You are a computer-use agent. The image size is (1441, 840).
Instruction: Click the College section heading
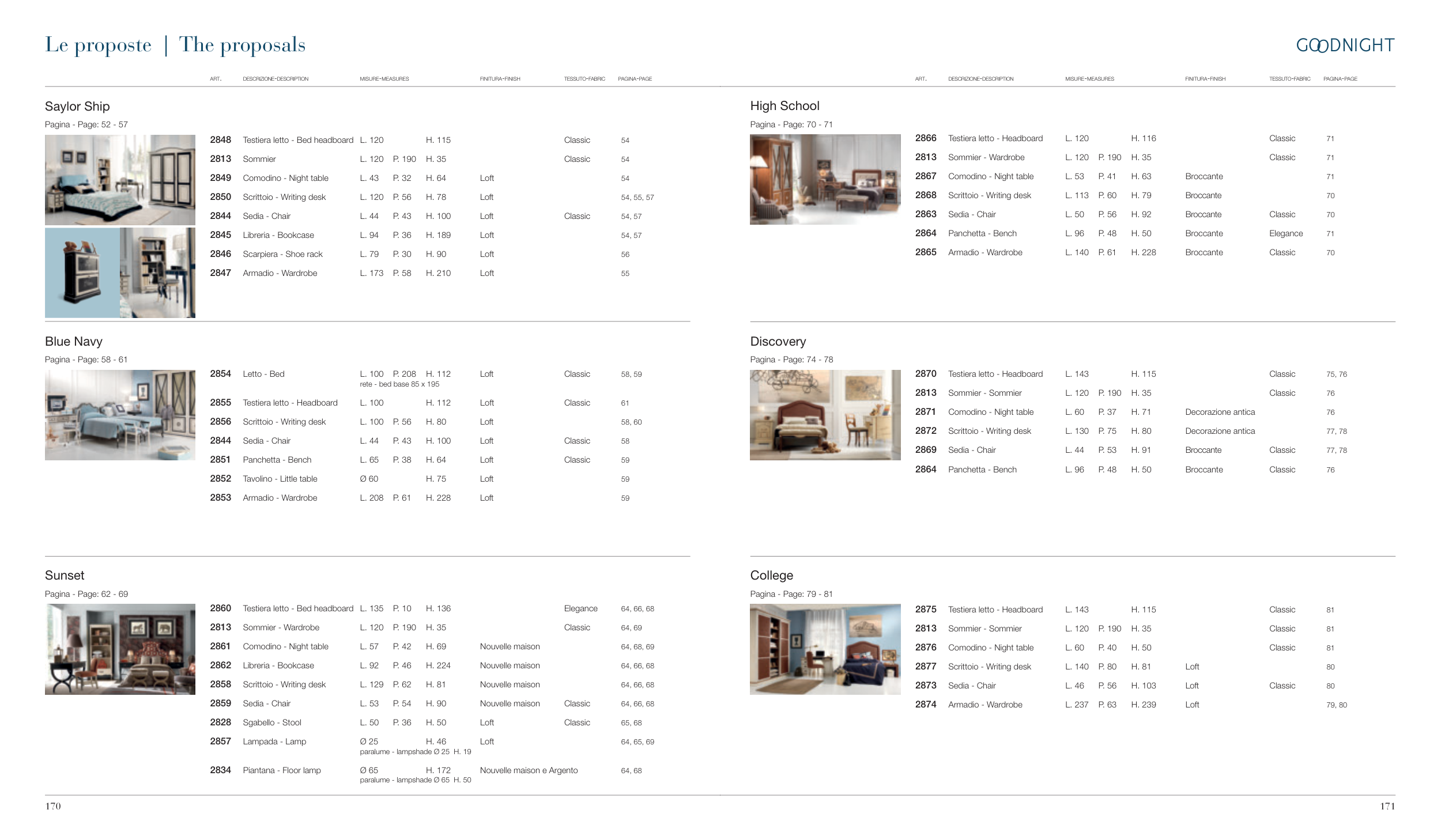[x=771, y=576]
